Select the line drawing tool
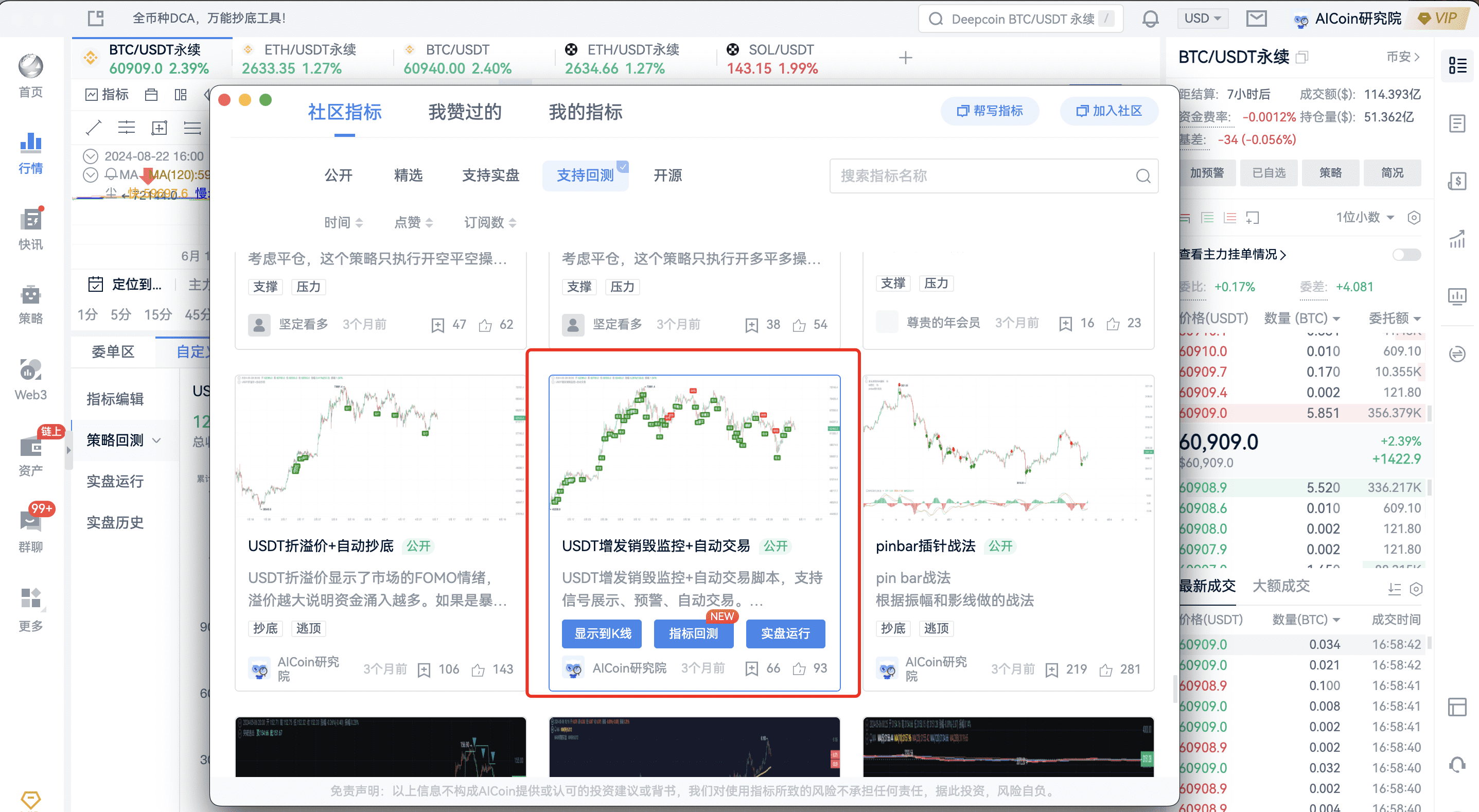The width and height of the screenshot is (1479, 812). coord(93,128)
